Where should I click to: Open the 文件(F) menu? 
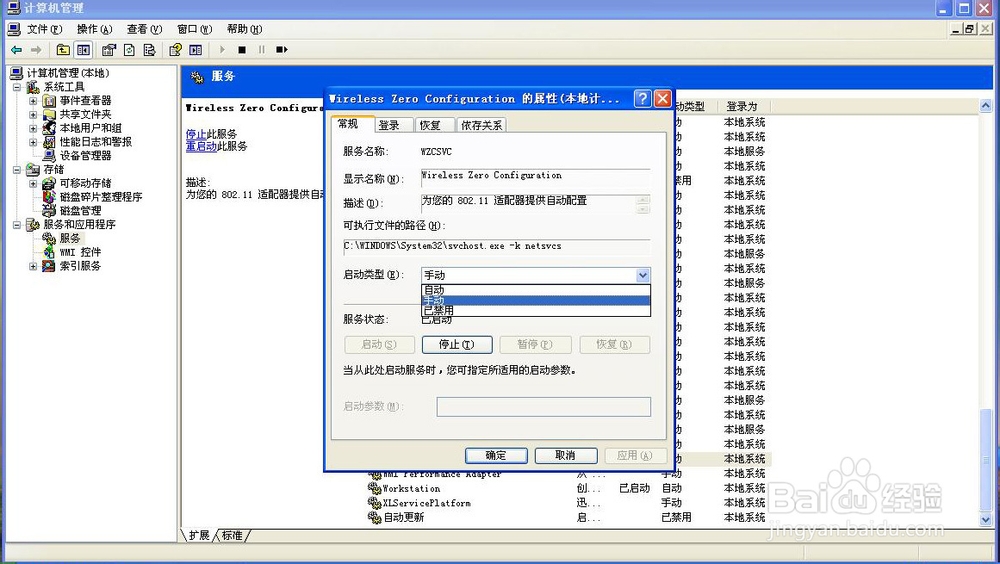tap(45, 29)
